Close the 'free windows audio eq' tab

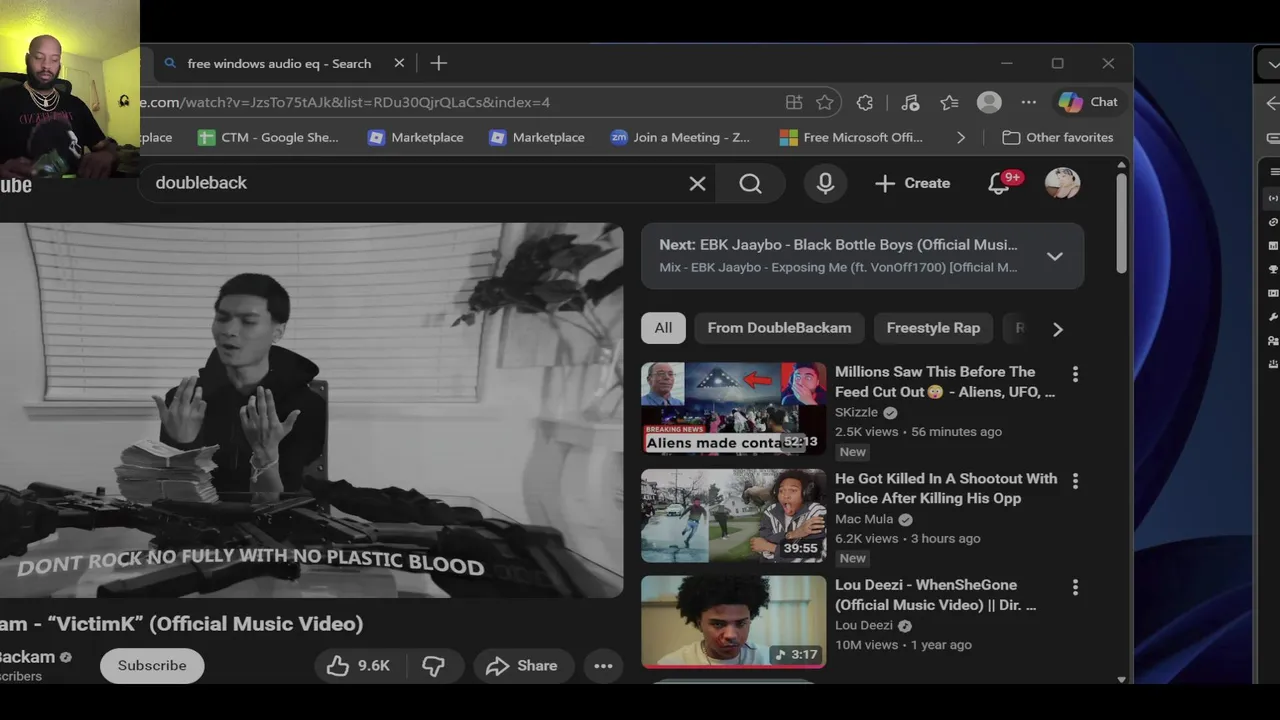click(x=399, y=63)
